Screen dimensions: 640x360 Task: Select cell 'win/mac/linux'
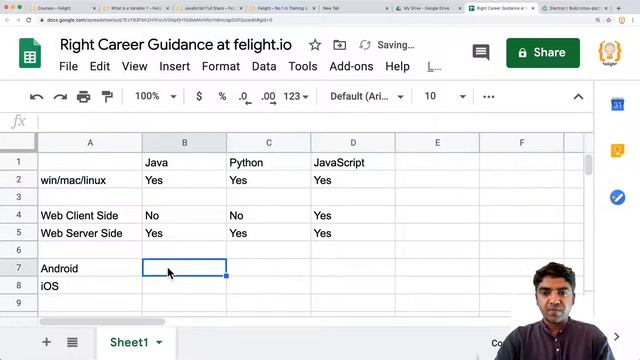coord(90,180)
